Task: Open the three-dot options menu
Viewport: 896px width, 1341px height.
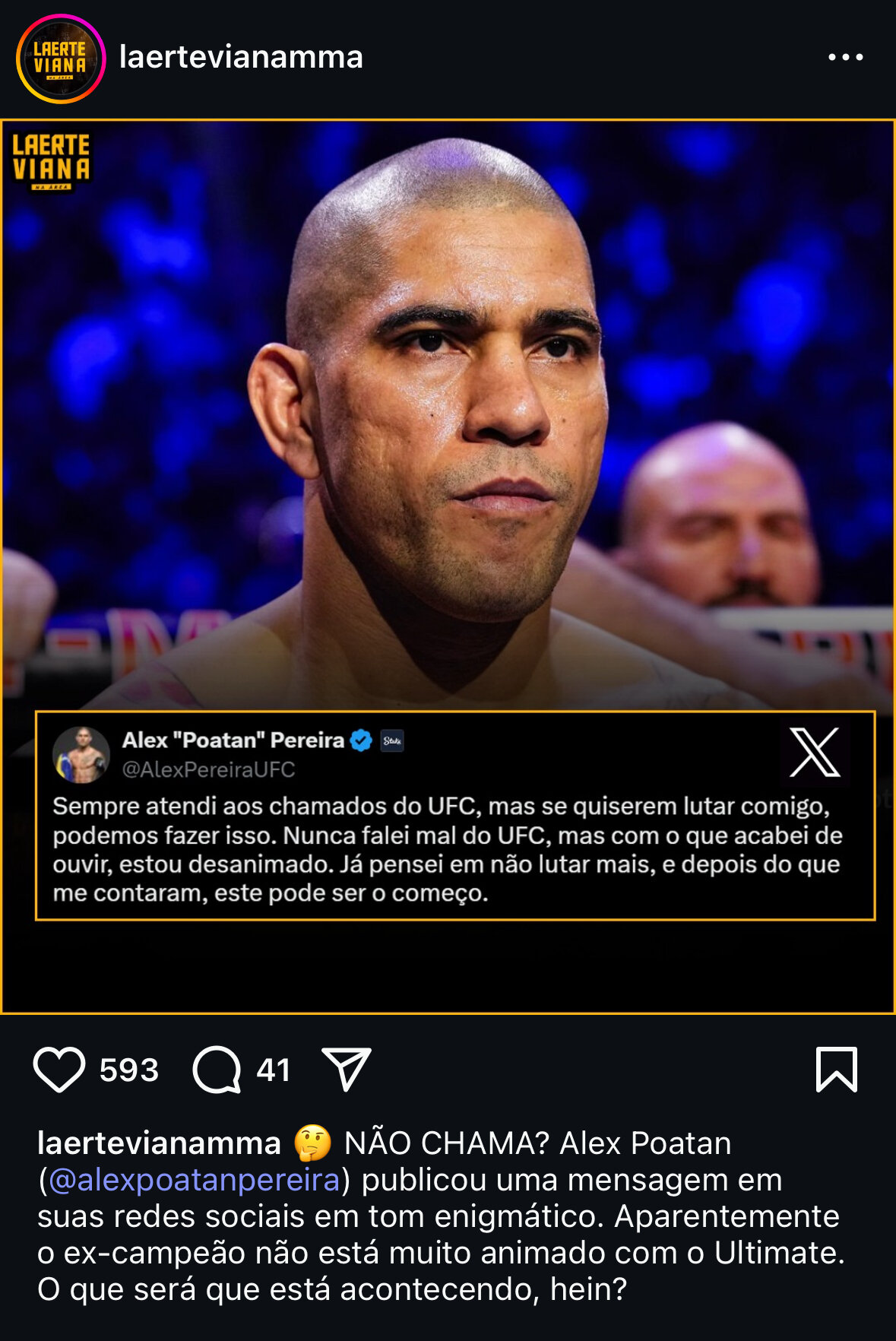Action: 846,57
